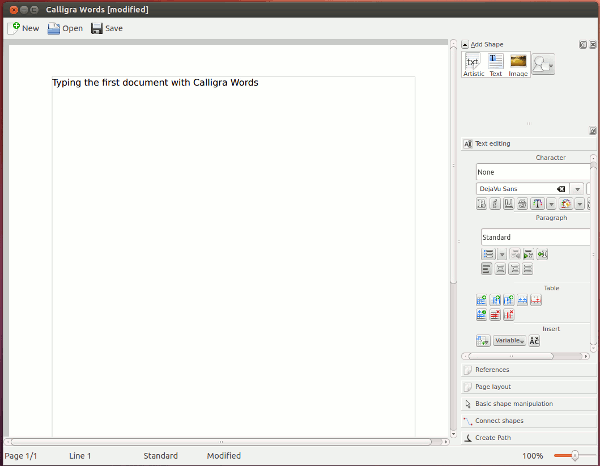Image resolution: width=600 pixels, height=466 pixels.
Task: Click the merge cells table icon
Action: (522, 300)
